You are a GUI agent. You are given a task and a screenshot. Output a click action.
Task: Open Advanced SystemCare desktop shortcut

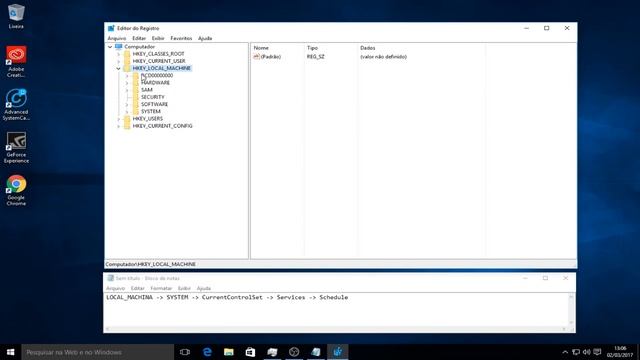pyautogui.click(x=16, y=104)
